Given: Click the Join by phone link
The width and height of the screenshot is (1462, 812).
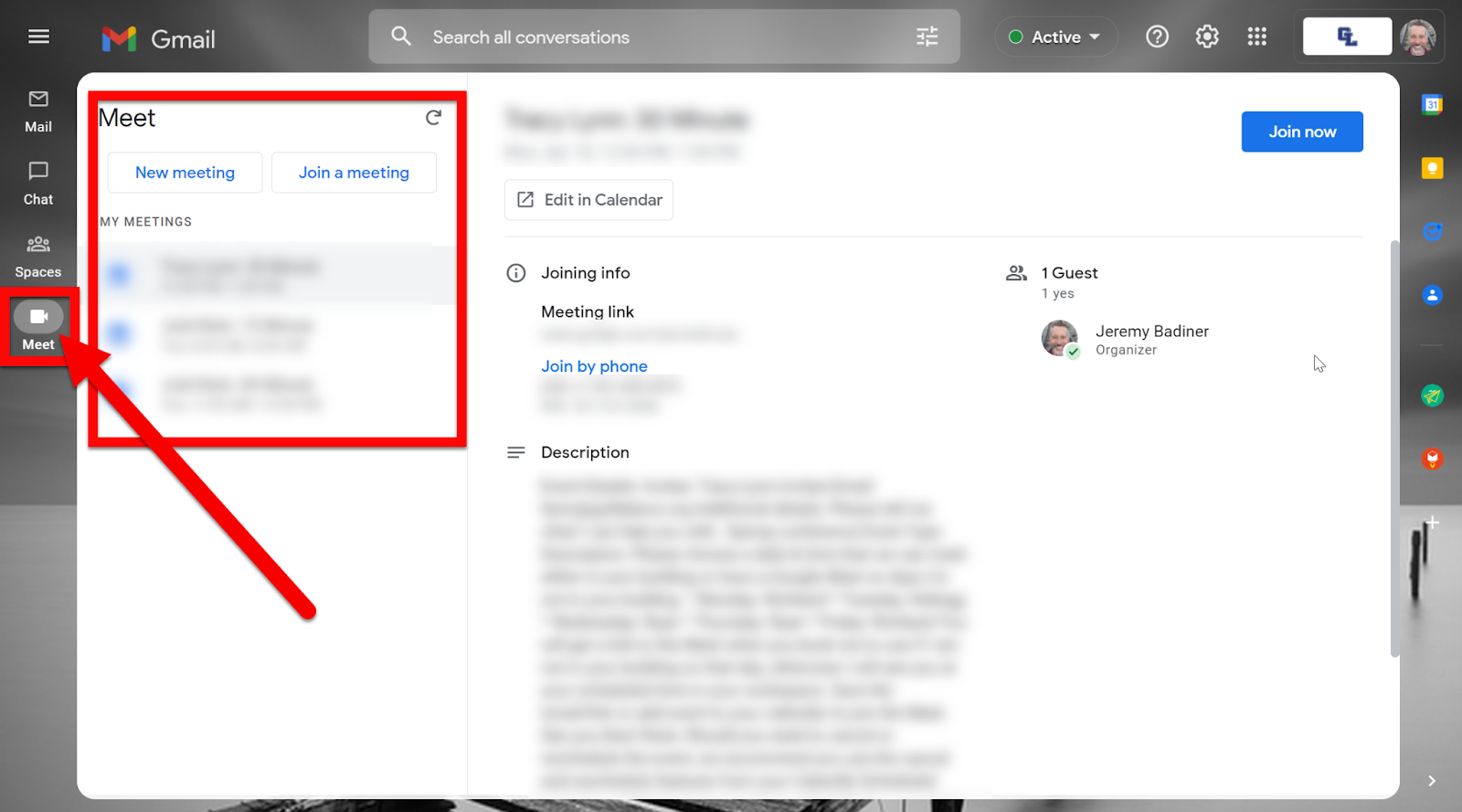Looking at the screenshot, I should tap(594, 366).
